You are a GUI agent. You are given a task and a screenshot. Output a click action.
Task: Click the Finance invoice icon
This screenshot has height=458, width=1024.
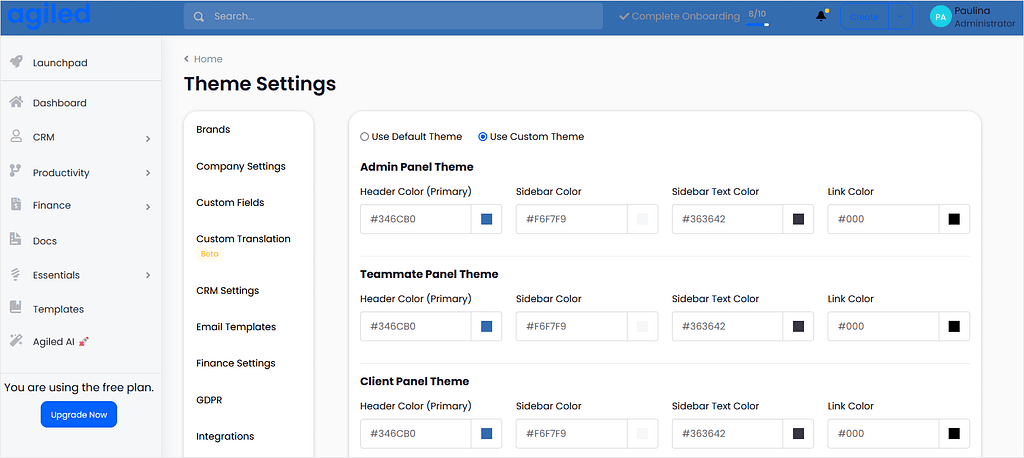[x=16, y=204]
